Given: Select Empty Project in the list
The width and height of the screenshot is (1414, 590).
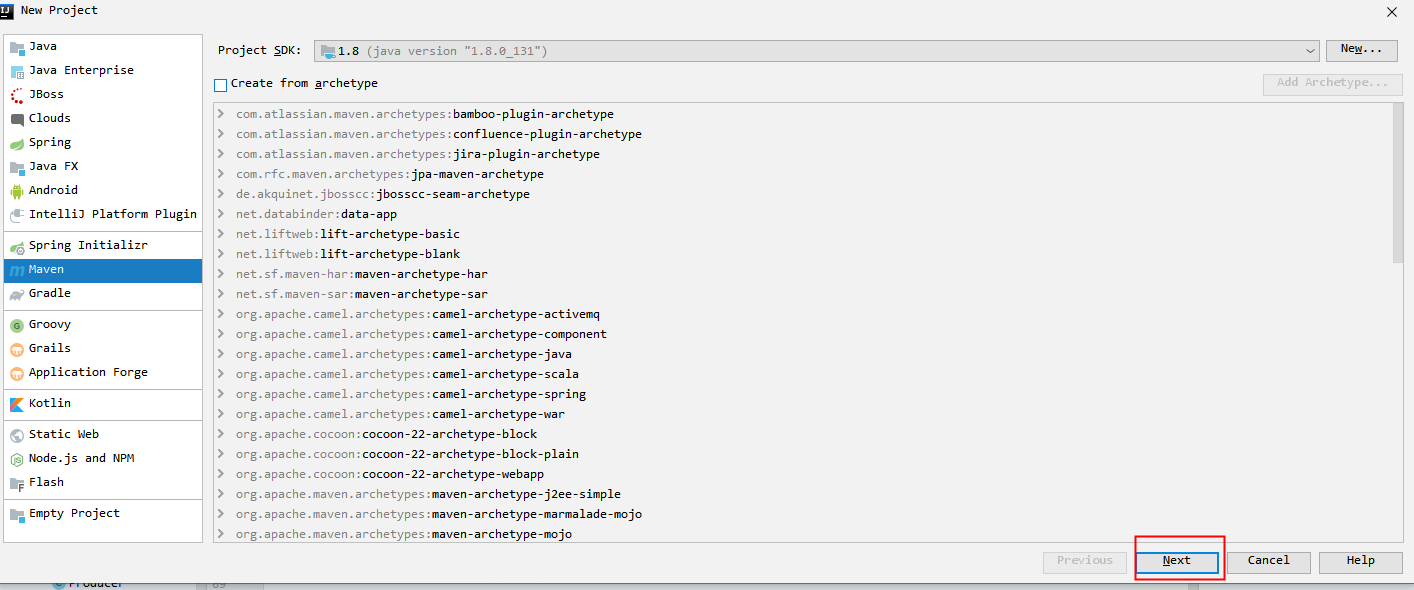Looking at the screenshot, I should 74,514.
